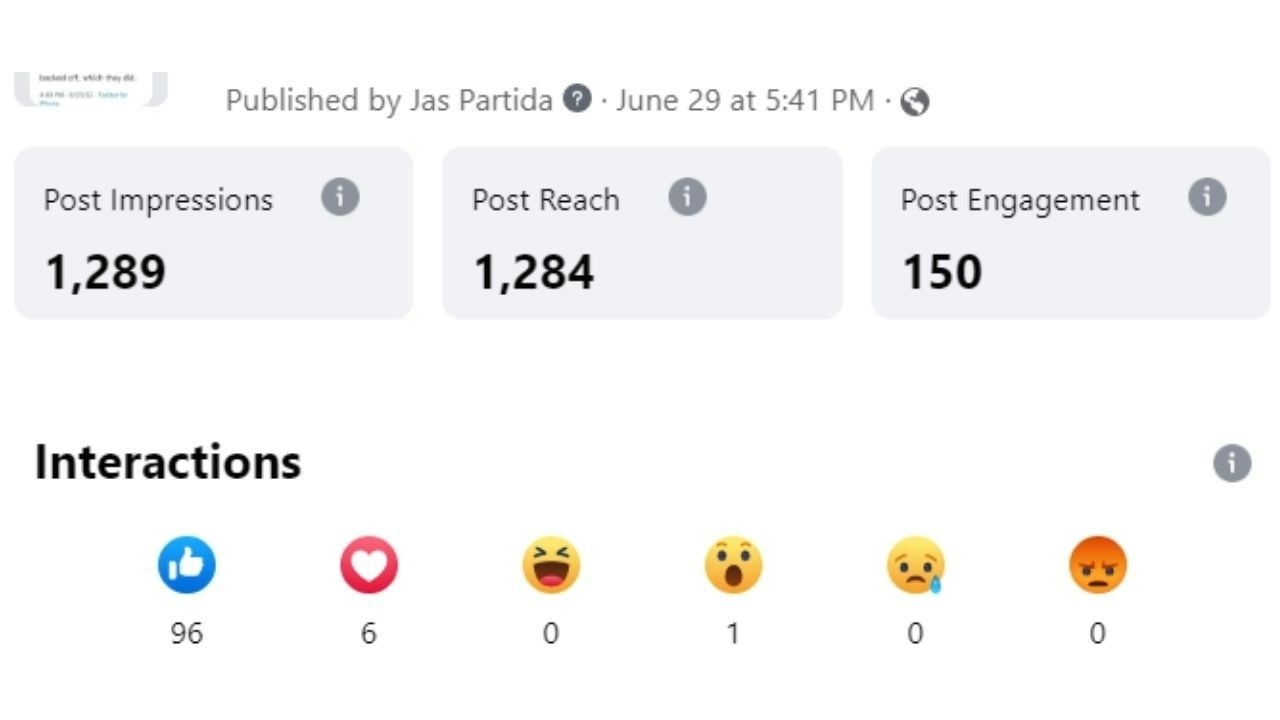
Task: Click the Haha laughing reaction icon
Action: point(551,565)
